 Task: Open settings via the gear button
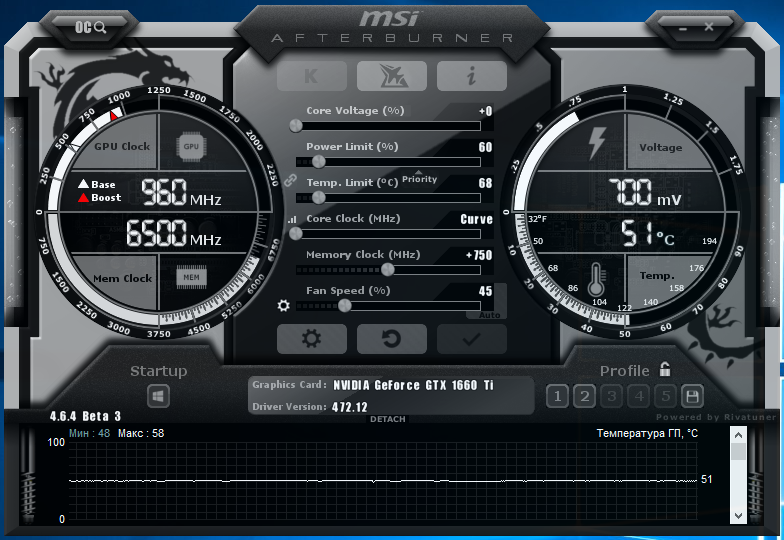312,338
